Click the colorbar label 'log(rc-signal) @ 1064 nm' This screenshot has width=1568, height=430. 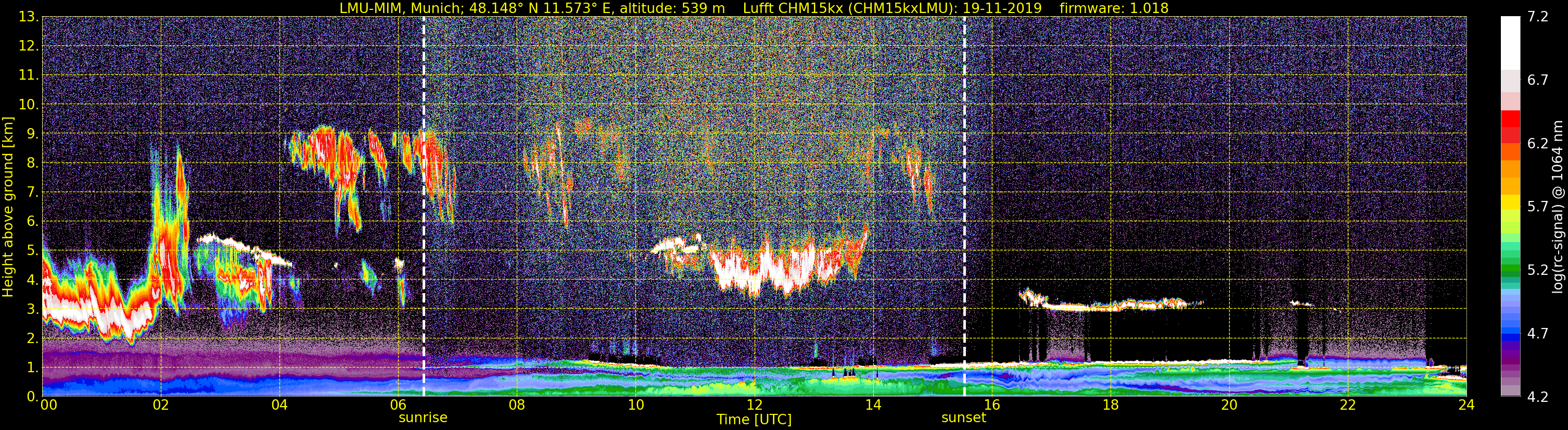click(x=1557, y=207)
